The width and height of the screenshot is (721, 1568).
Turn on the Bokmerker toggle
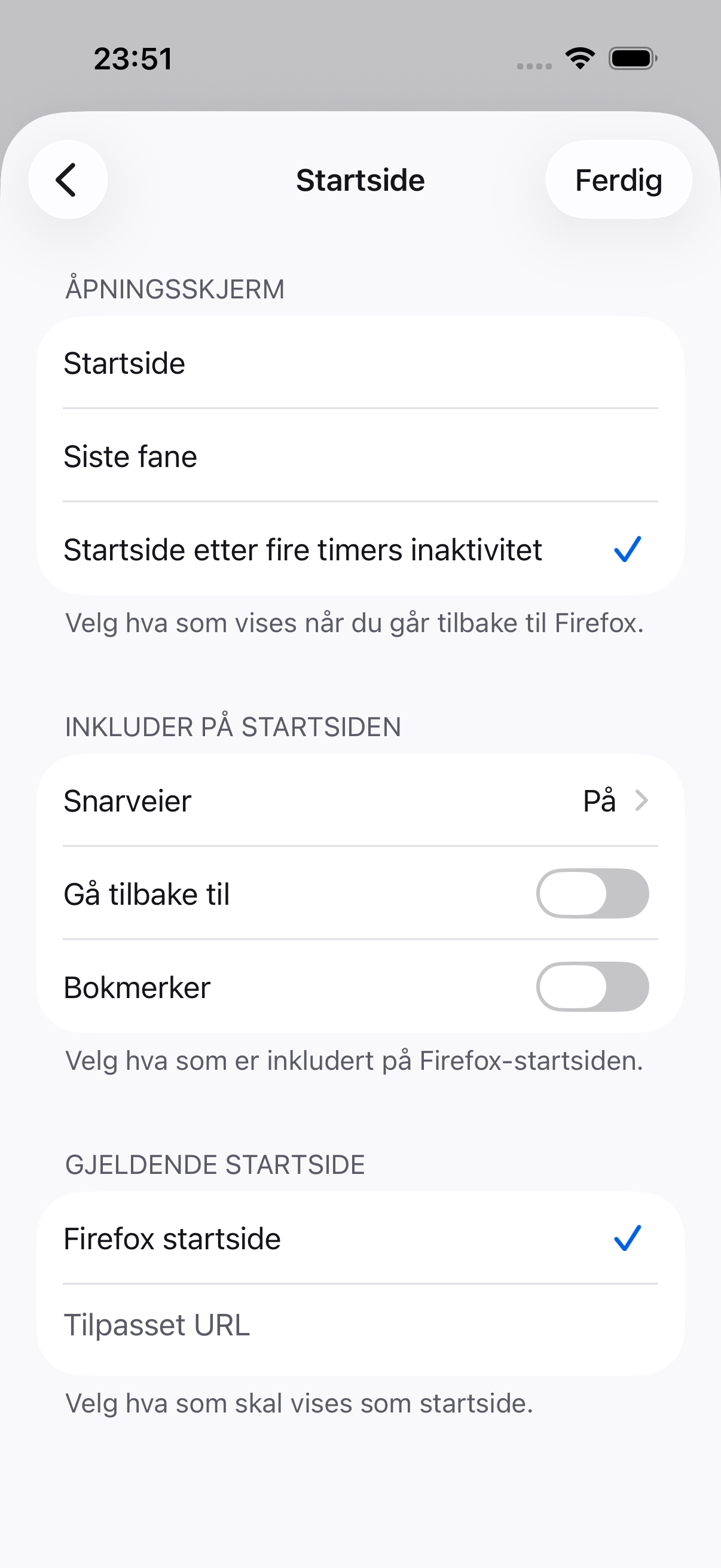[x=592, y=987]
